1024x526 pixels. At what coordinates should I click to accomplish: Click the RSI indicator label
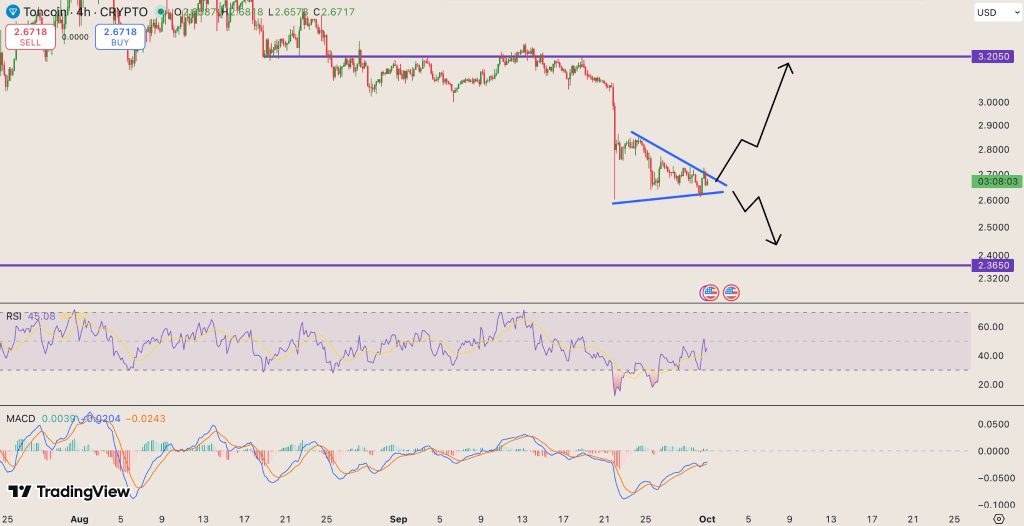click(x=14, y=316)
